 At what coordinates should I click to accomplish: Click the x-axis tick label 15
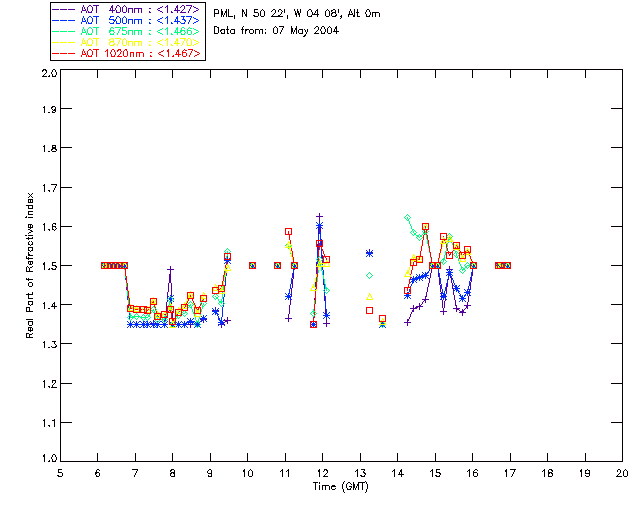pos(435,473)
